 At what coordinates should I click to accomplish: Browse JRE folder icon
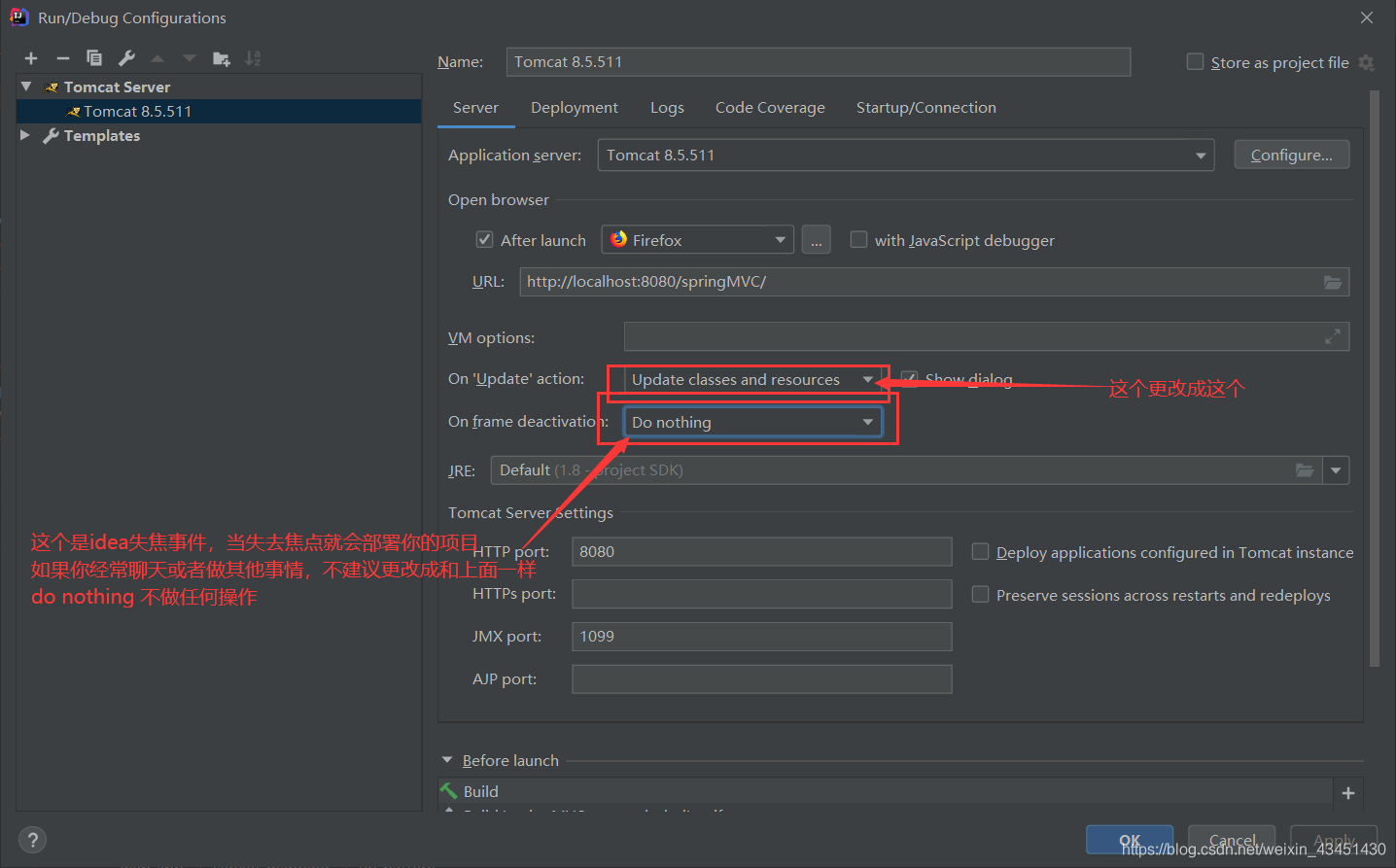click(x=1305, y=470)
